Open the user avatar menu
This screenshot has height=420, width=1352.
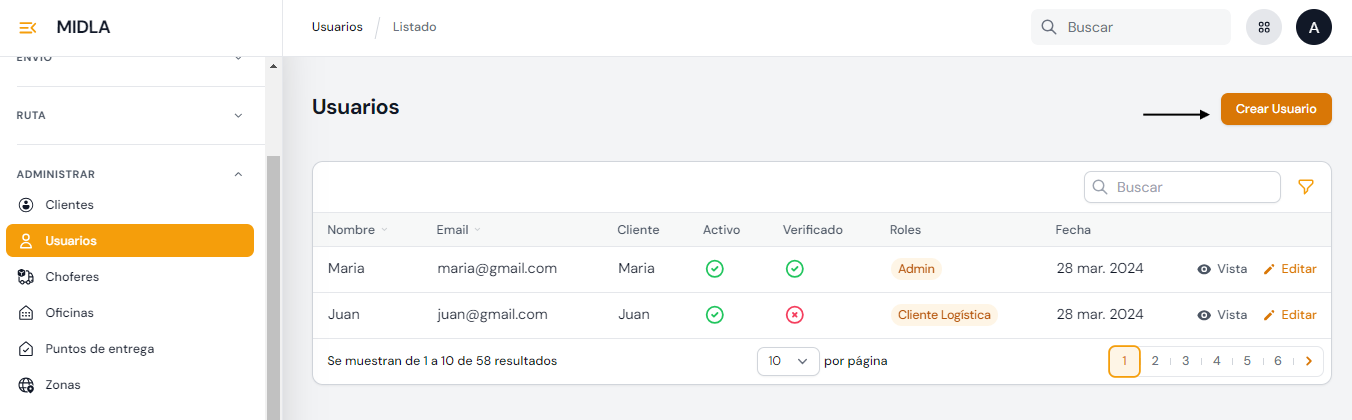point(1314,28)
